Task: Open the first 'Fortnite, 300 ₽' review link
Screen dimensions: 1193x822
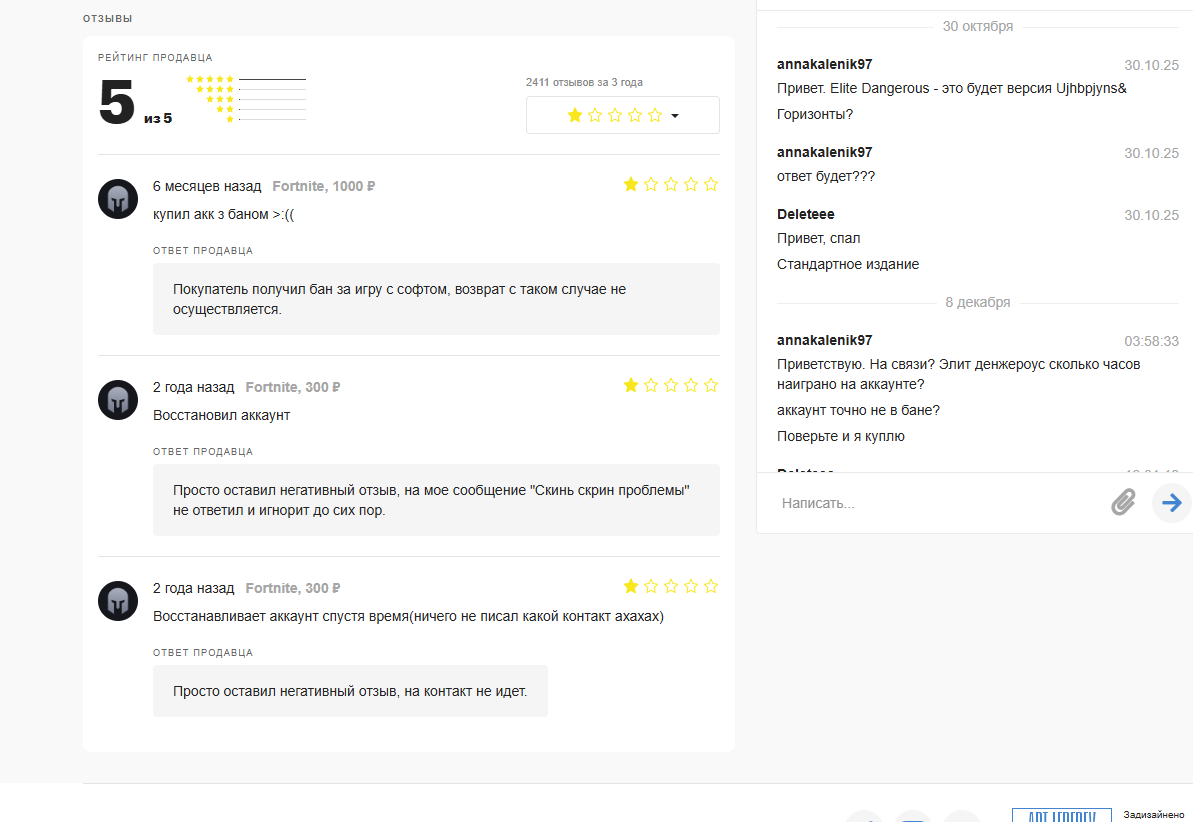Action: [x=293, y=387]
